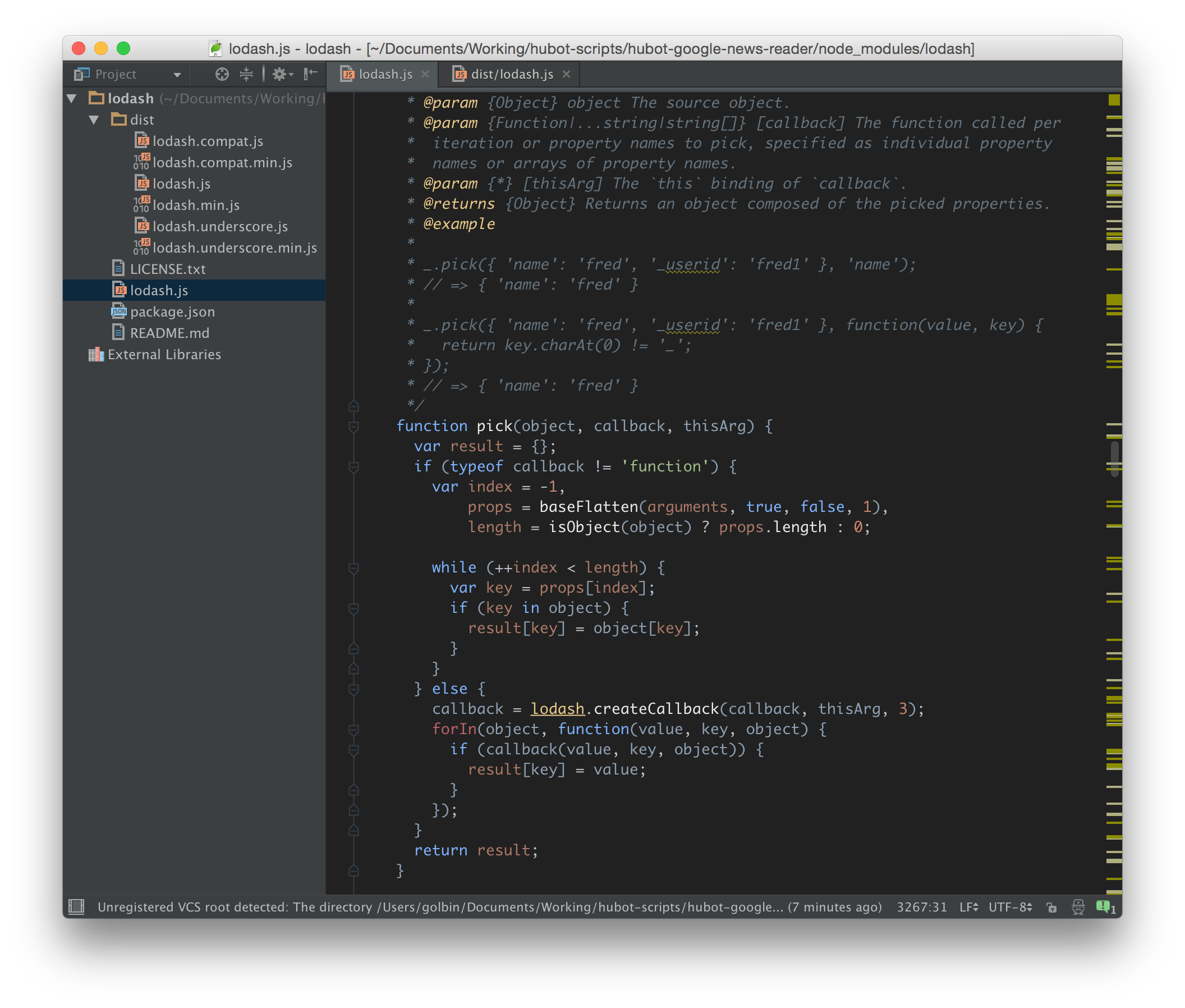This screenshot has height=1008, width=1185.
Task: Close the dist/lodash.js editor tab
Action: [566, 74]
